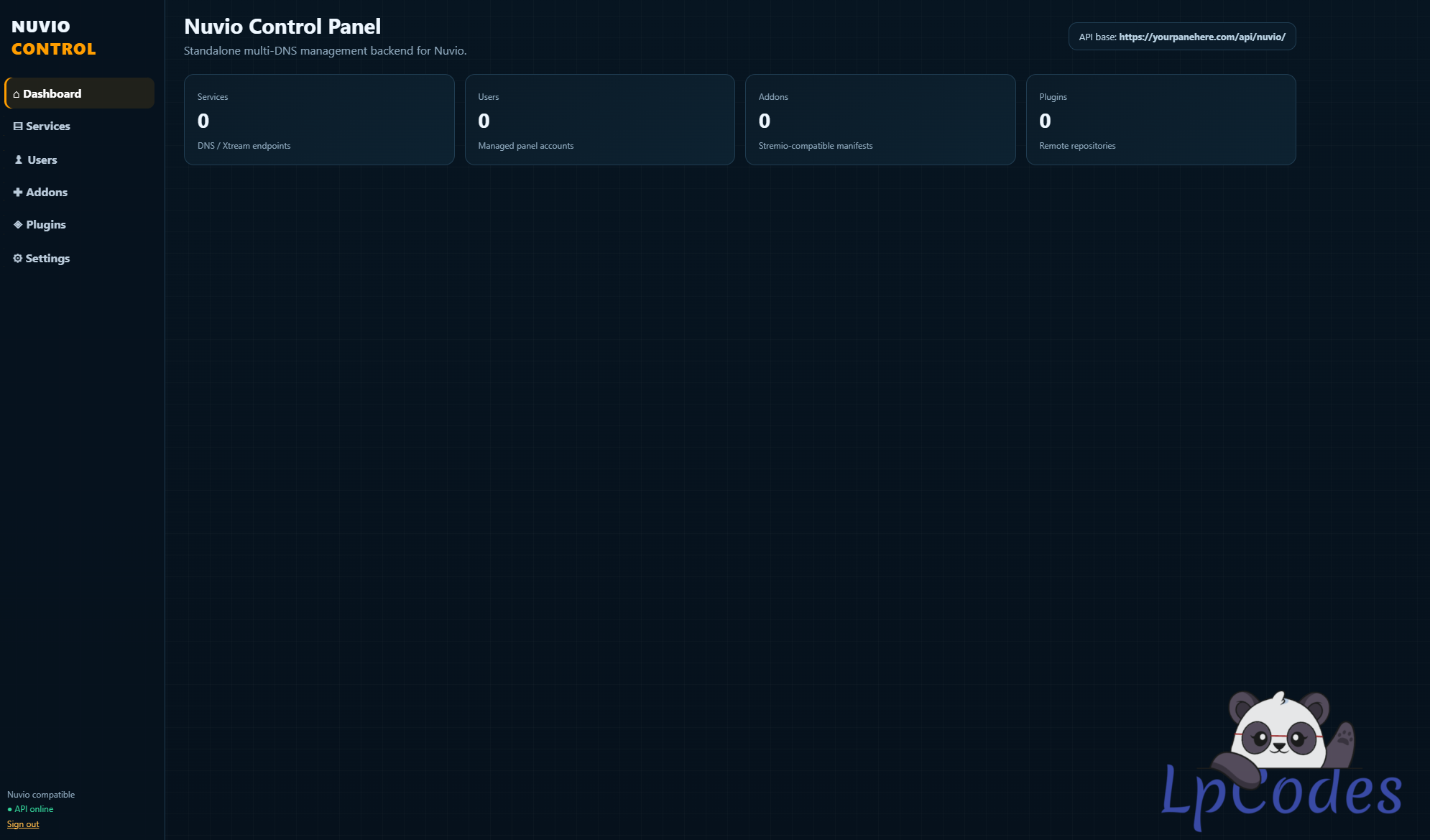Click the green API online status dot
The width and height of the screenshot is (1430, 840).
9,810
